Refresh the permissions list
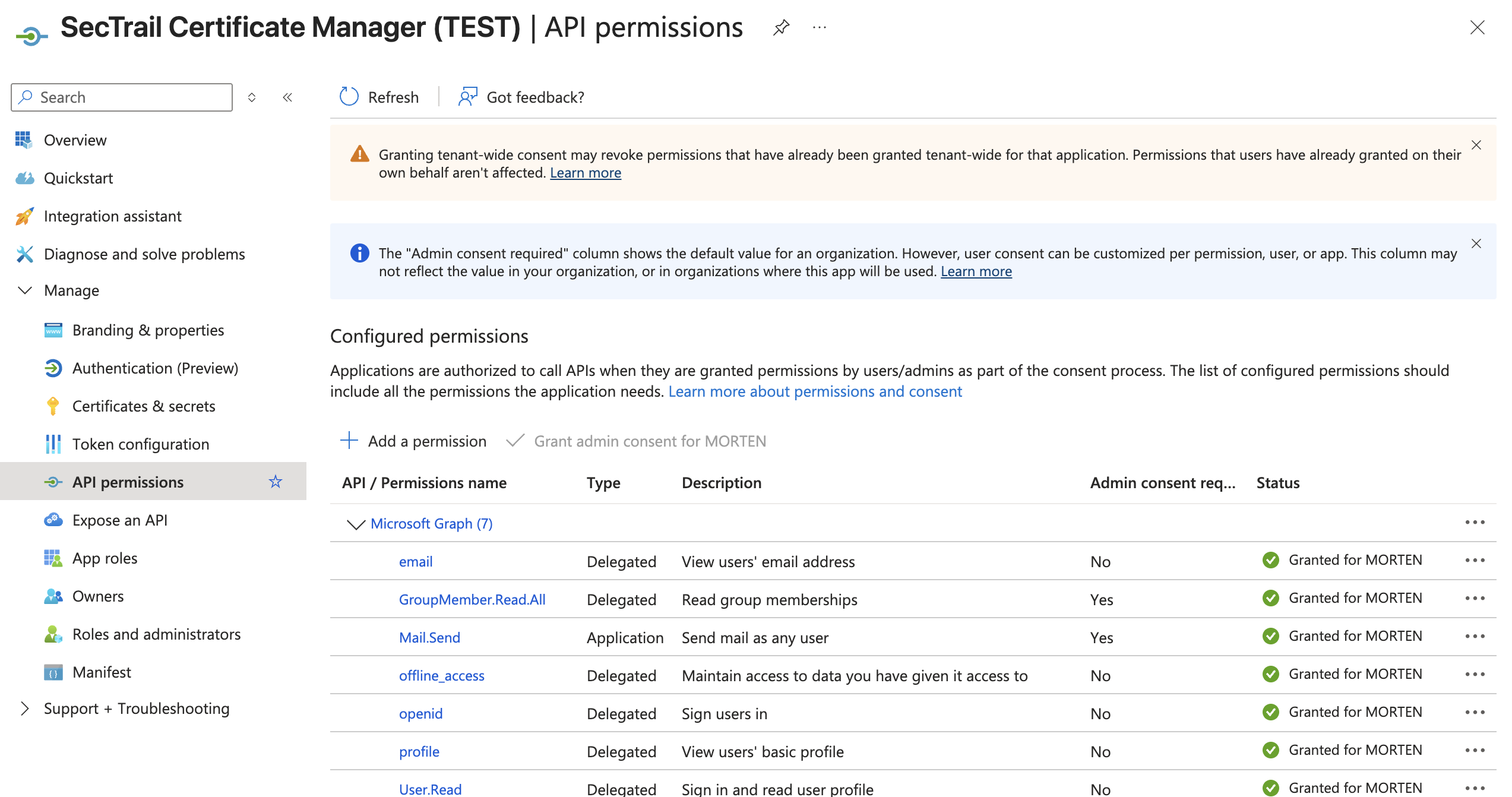This screenshot has width=1512, height=797. click(x=379, y=97)
